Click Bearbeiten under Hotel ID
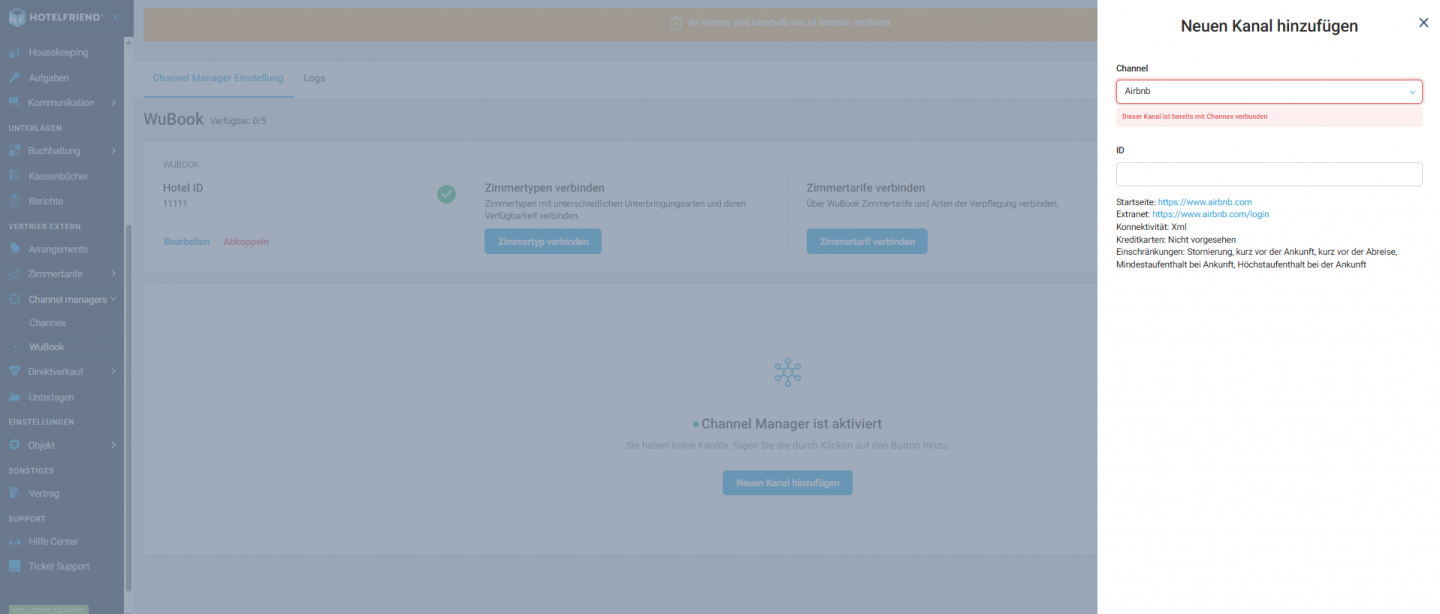1440x614 pixels. 187,242
